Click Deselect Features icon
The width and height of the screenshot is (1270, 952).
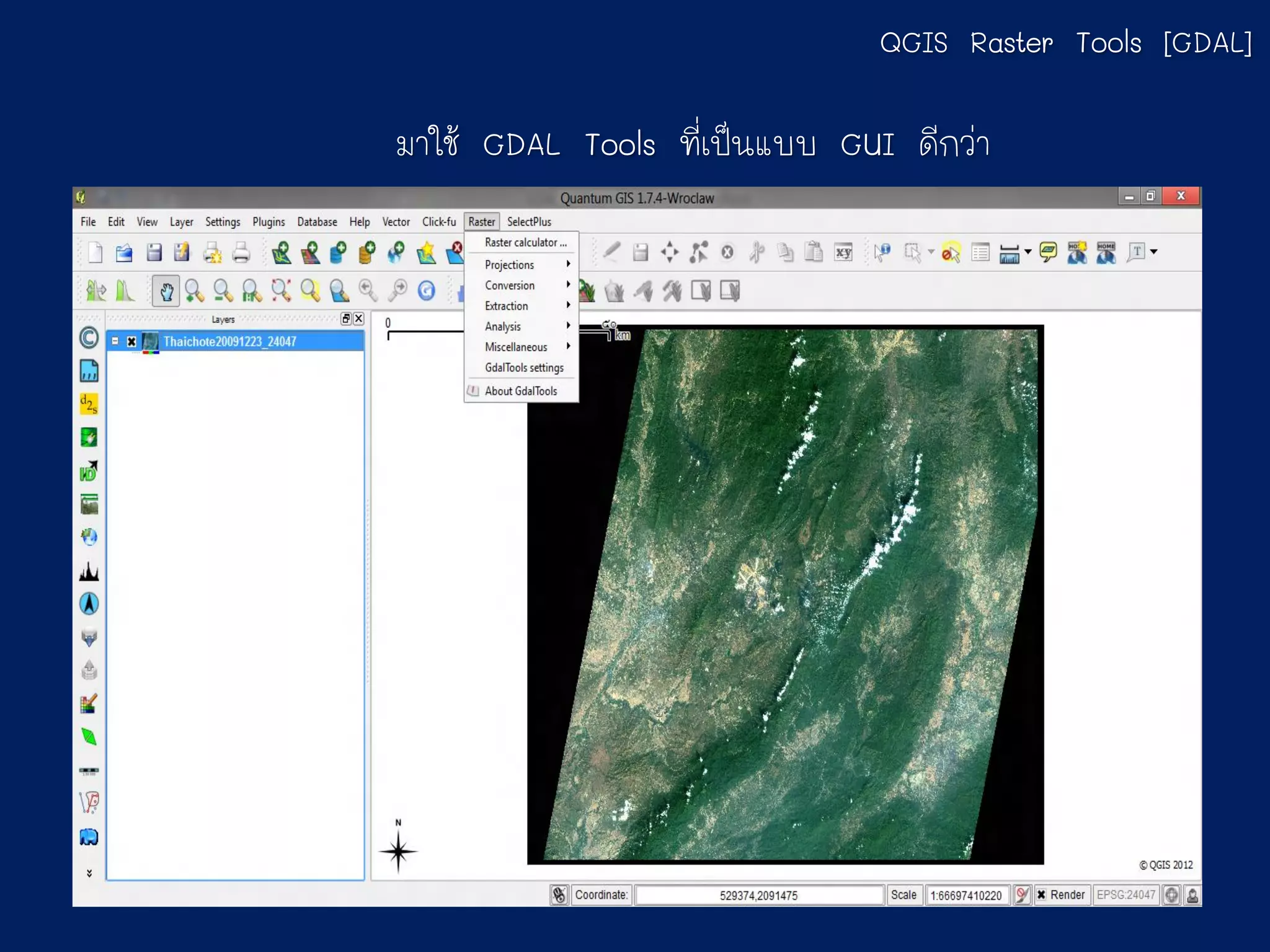[x=951, y=252]
